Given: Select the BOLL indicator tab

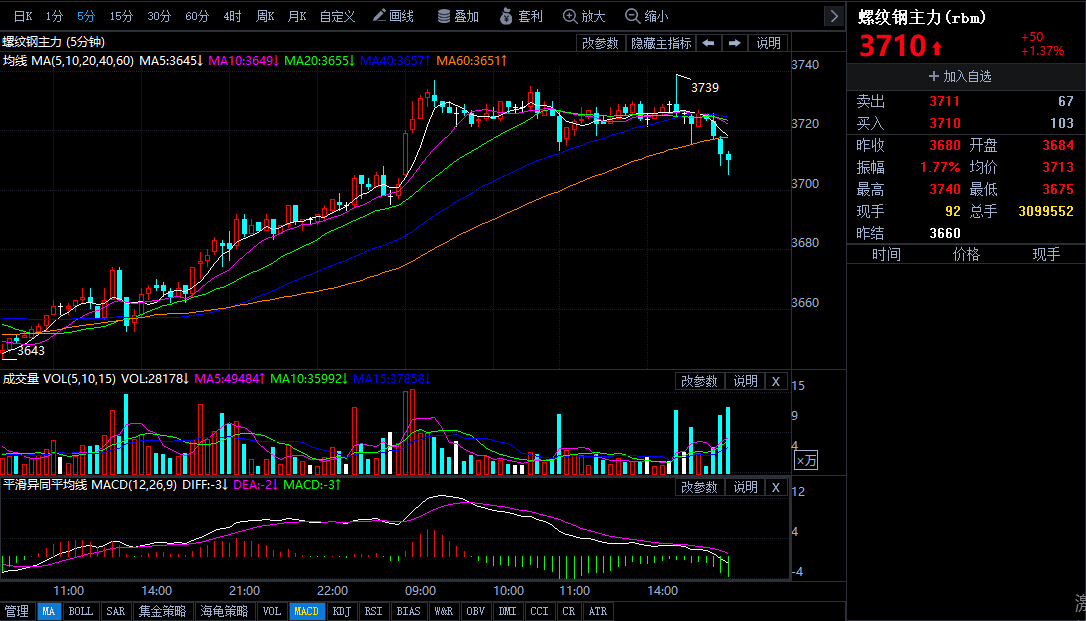Looking at the screenshot, I should pyautogui.click(x=80, y=611).
